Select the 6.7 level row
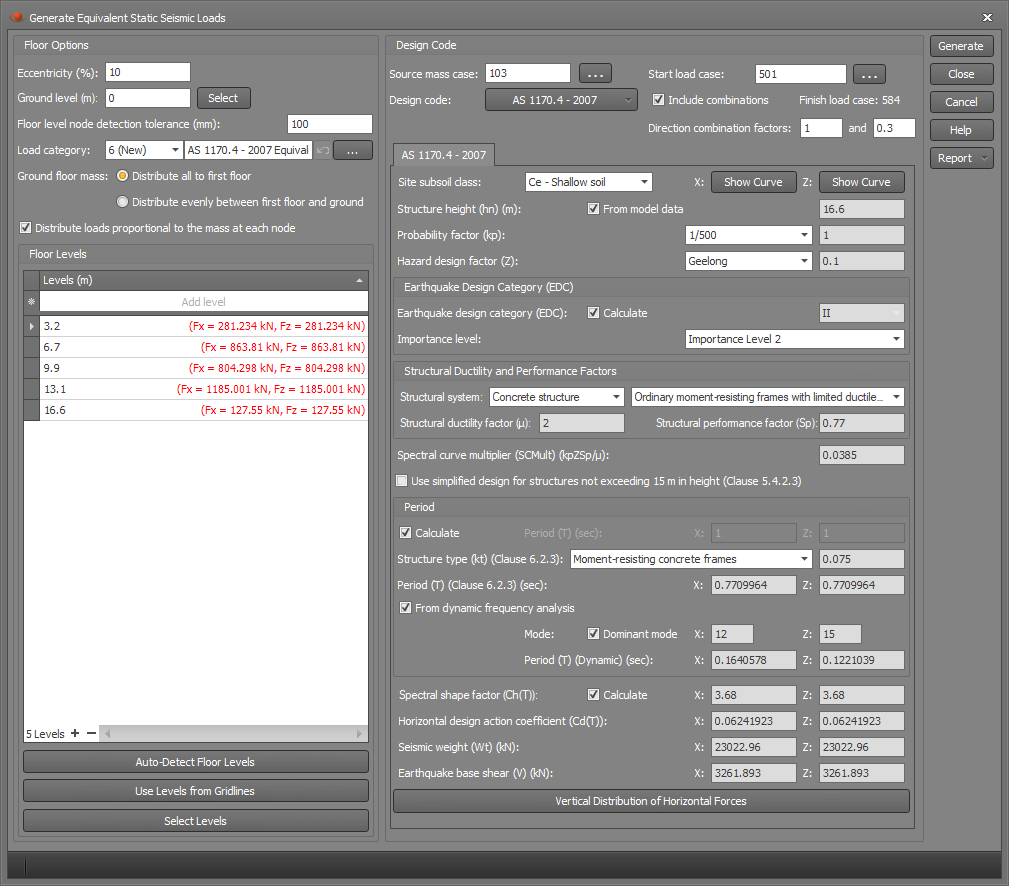Viewport: 1009px width, 886px height. [x=204, y=347]
